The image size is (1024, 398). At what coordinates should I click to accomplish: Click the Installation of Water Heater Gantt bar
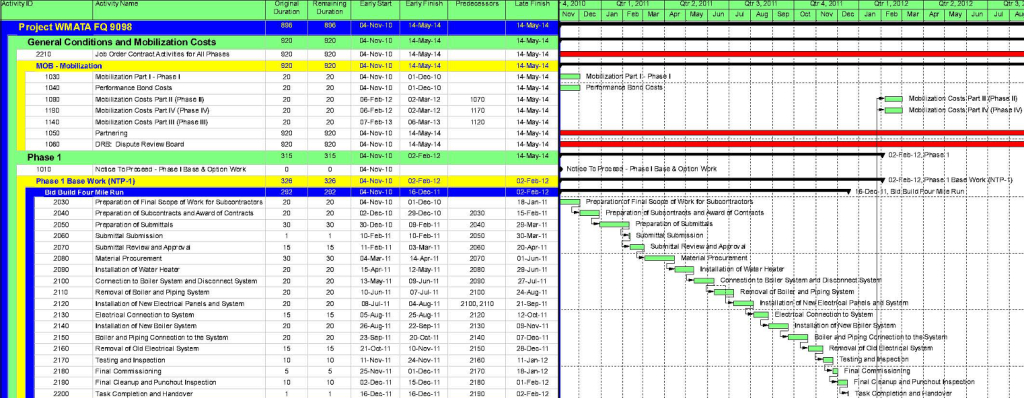684,269
